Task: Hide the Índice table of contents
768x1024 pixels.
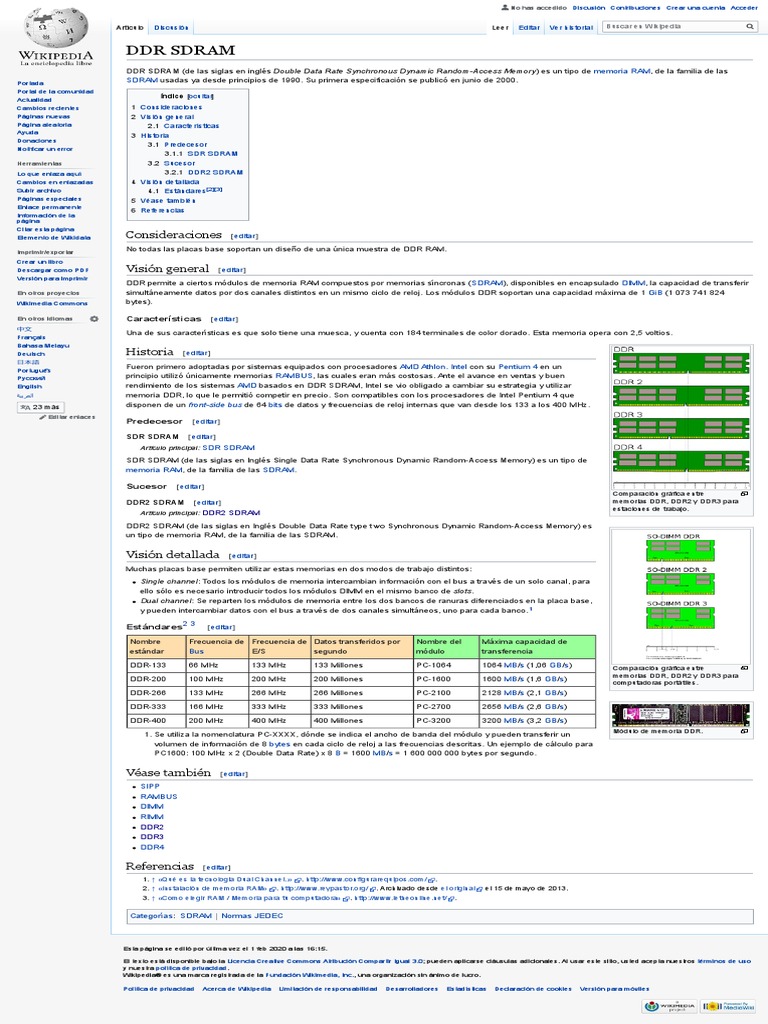Action: point(201,96)
